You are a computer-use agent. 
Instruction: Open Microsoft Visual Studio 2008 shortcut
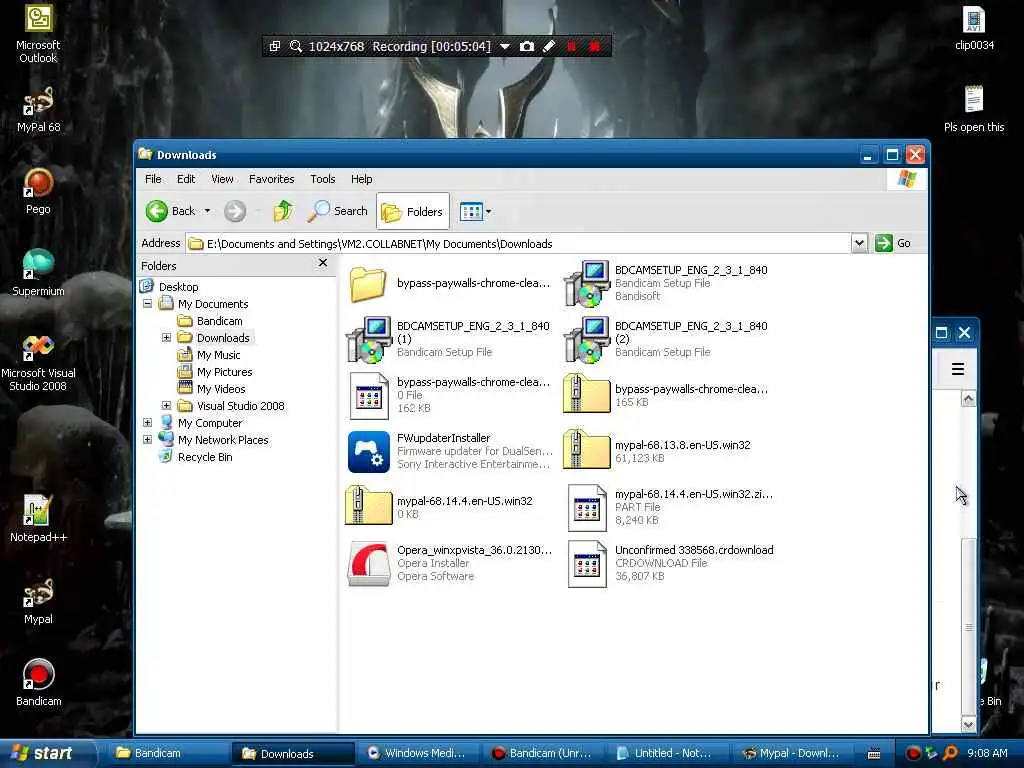(x=38, y=362)
